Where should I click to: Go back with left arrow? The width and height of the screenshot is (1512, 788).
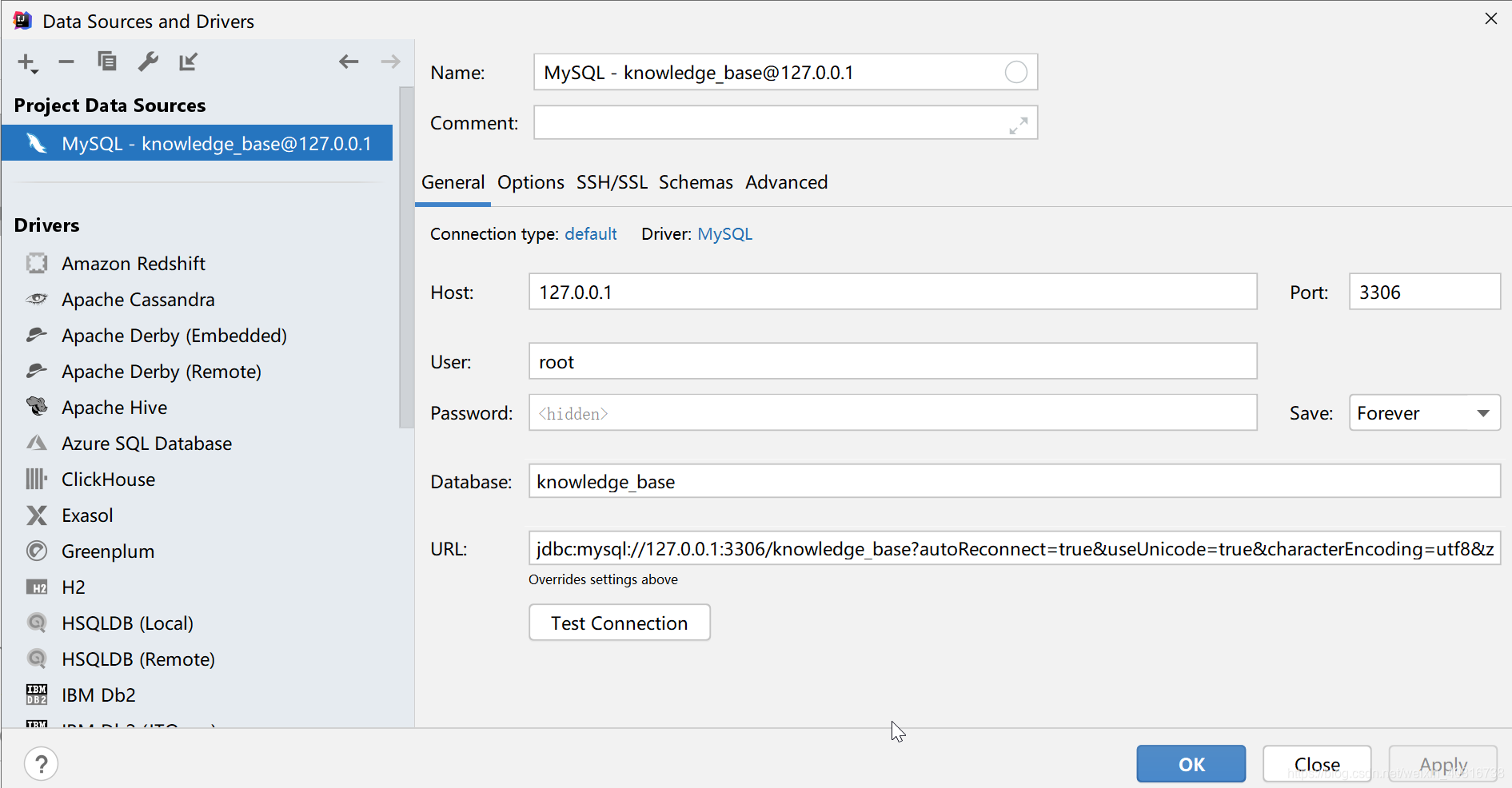349,62
